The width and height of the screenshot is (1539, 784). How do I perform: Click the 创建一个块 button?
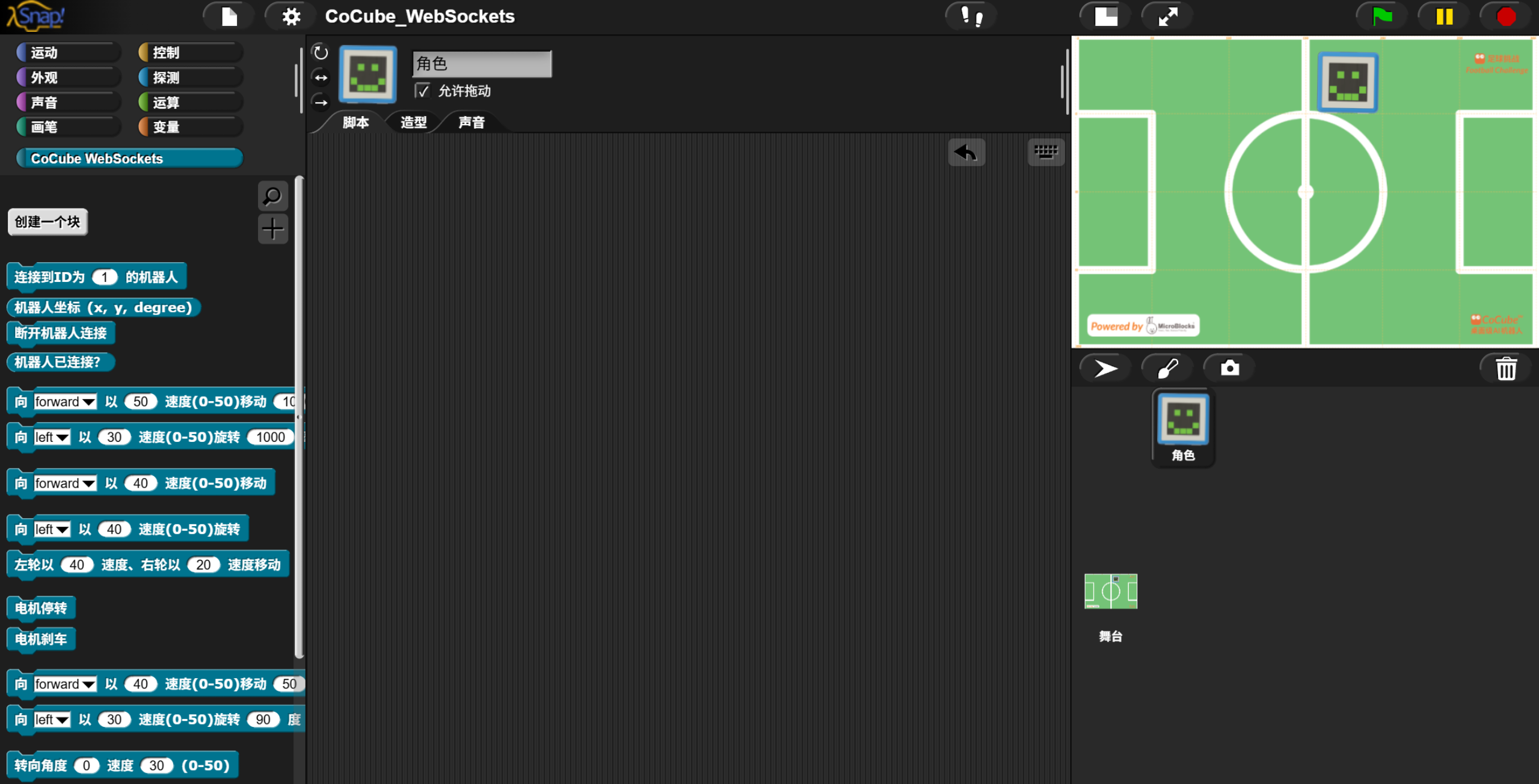(48, 222)
